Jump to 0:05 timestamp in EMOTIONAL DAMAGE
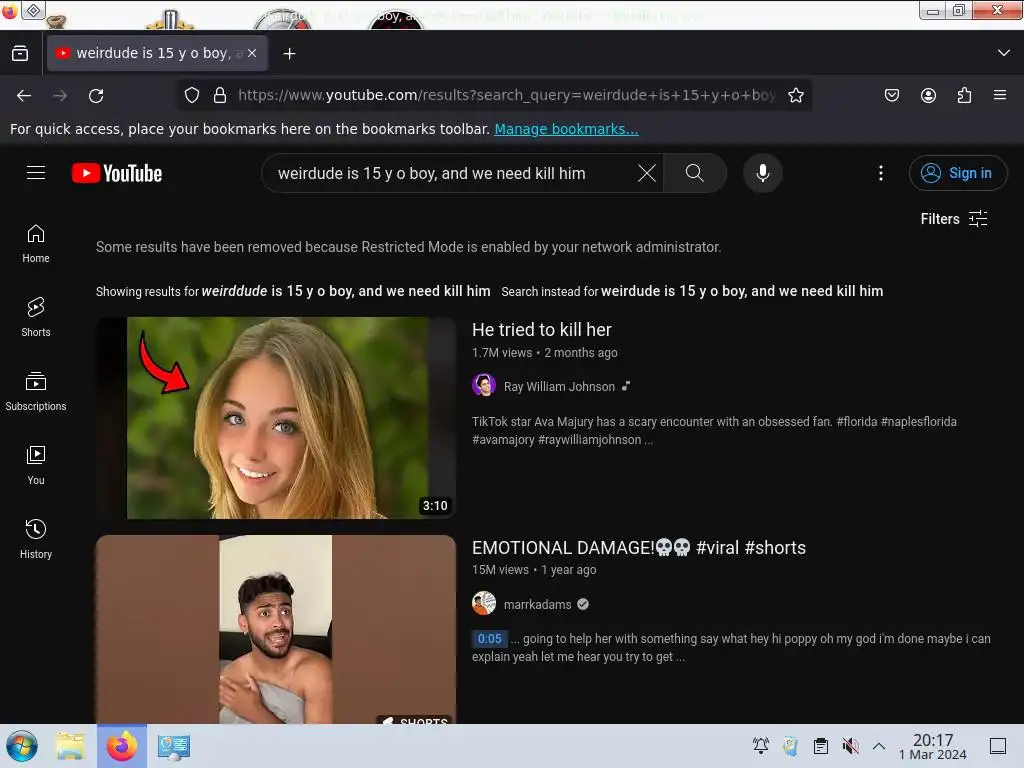This screenshot has height=768, width=1024. click(489, 639)
